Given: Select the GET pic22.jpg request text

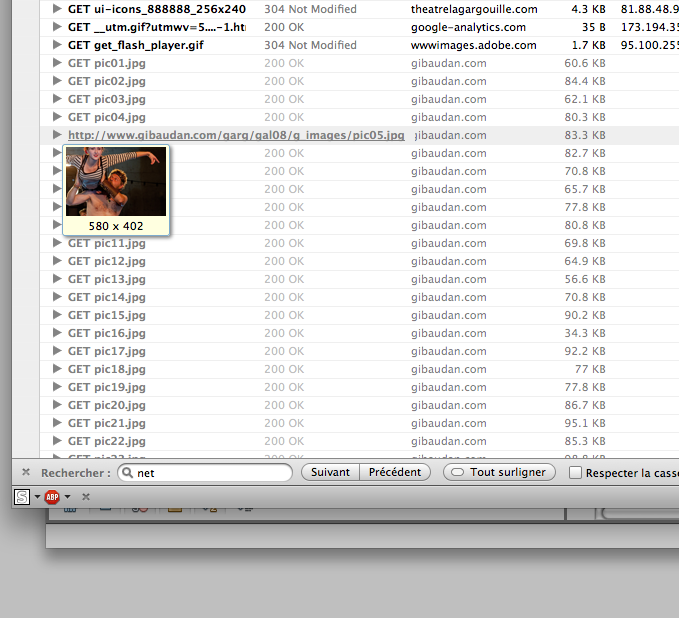Looking at the screenshot, I should [107, 441].
